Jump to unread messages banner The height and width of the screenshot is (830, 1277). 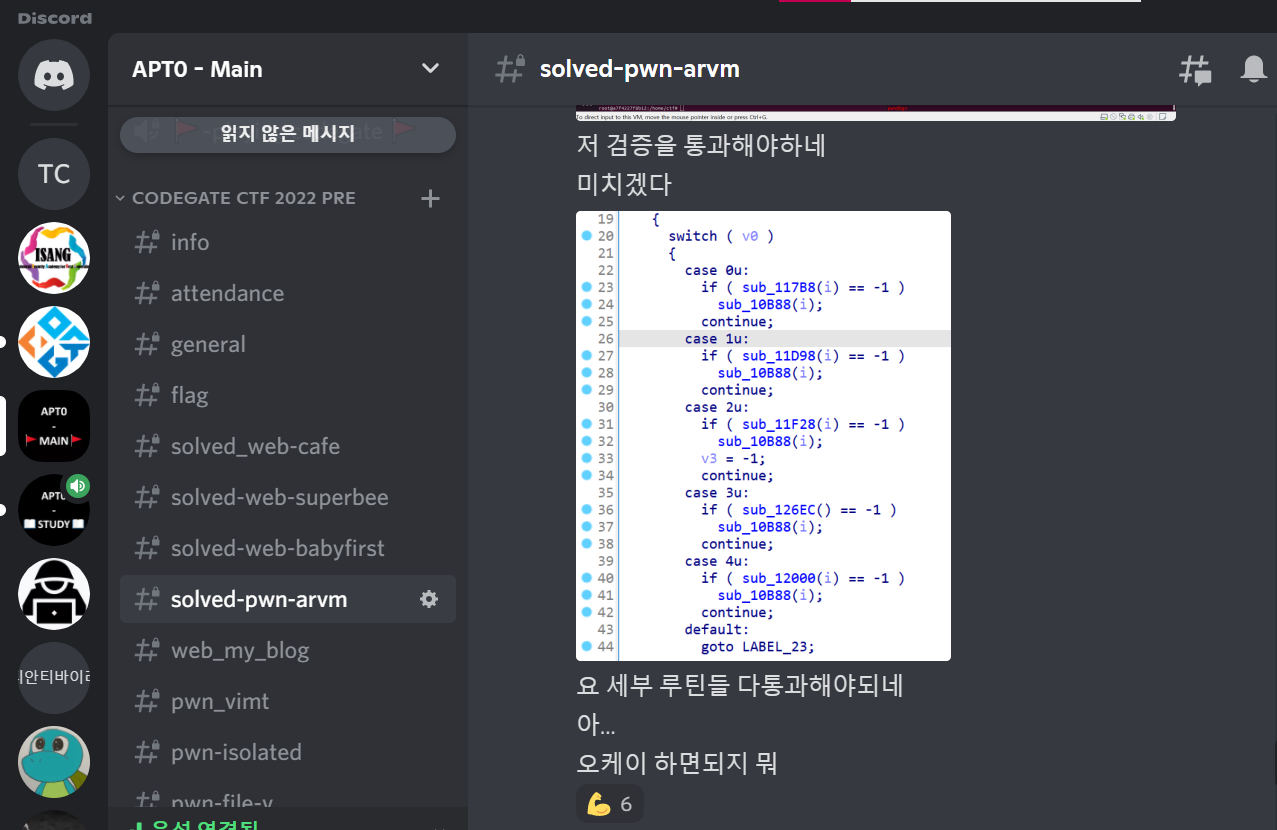pos(288,134)
